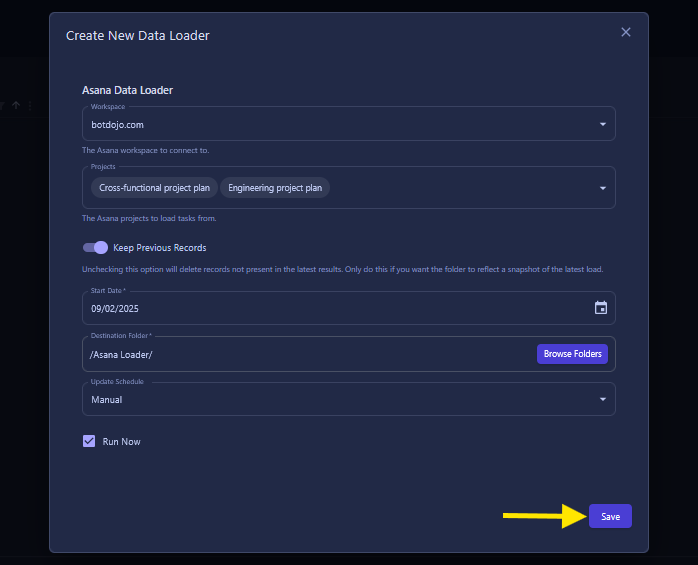Expand the Workspace dropdown arrow
This screenshot has width=698, height=565.
coord(602,125)
